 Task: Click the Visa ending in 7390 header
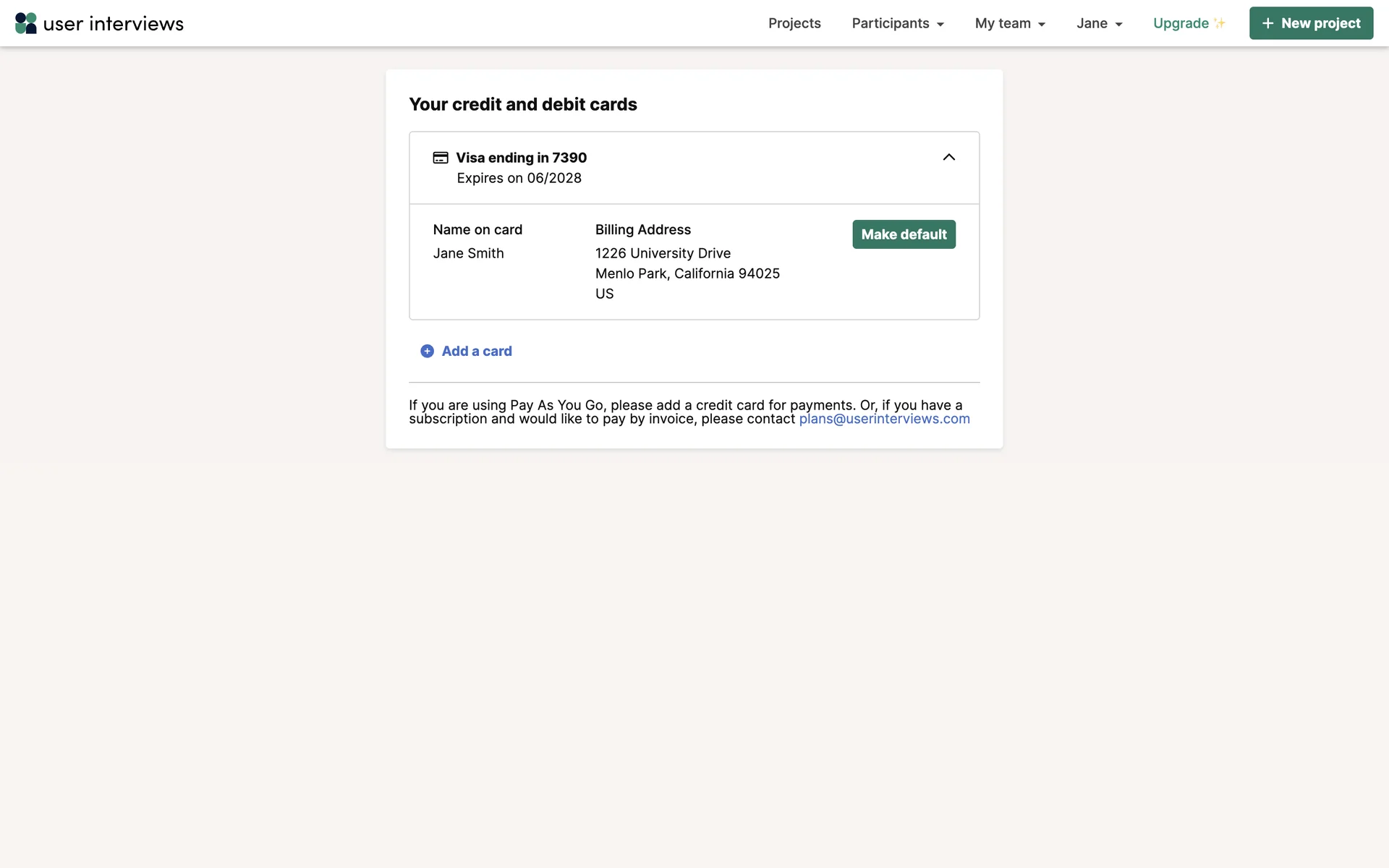click(x=521, y=158)
